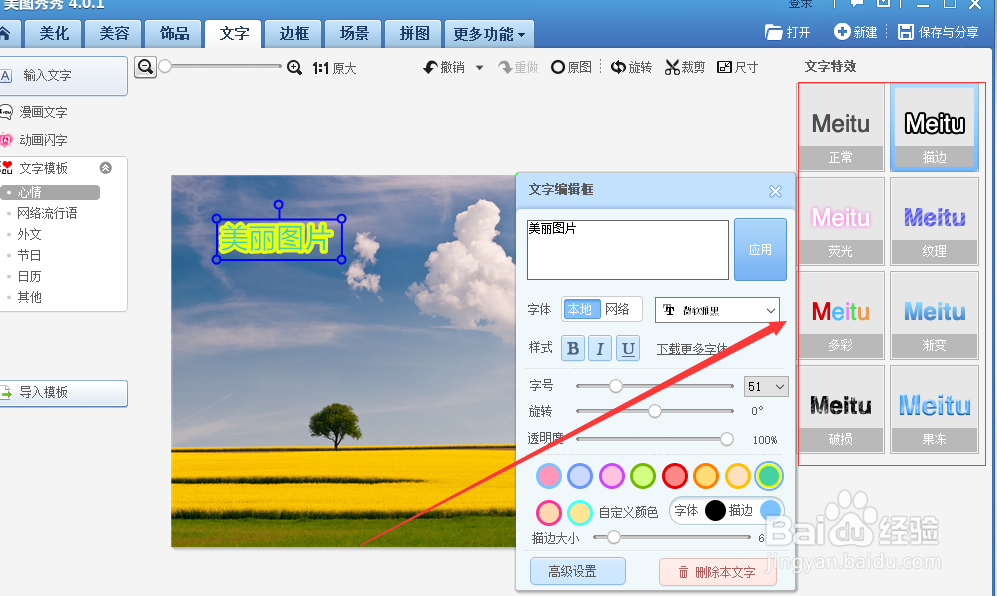Choose the 多彩 colorful text effect
This screenshot has width=997, height=596.
[x=841, y=315]
